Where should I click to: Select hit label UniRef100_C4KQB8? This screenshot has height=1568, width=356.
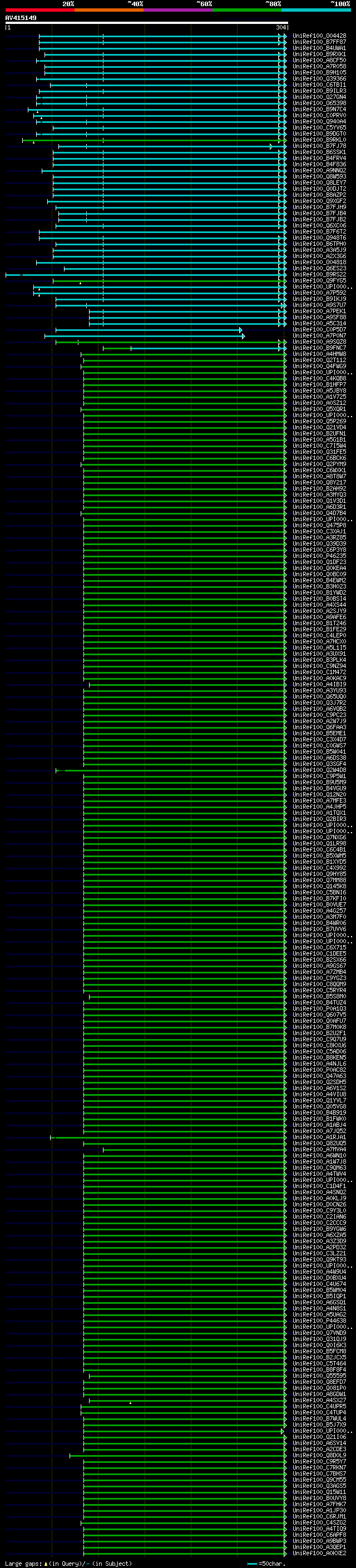coord(319,379)
